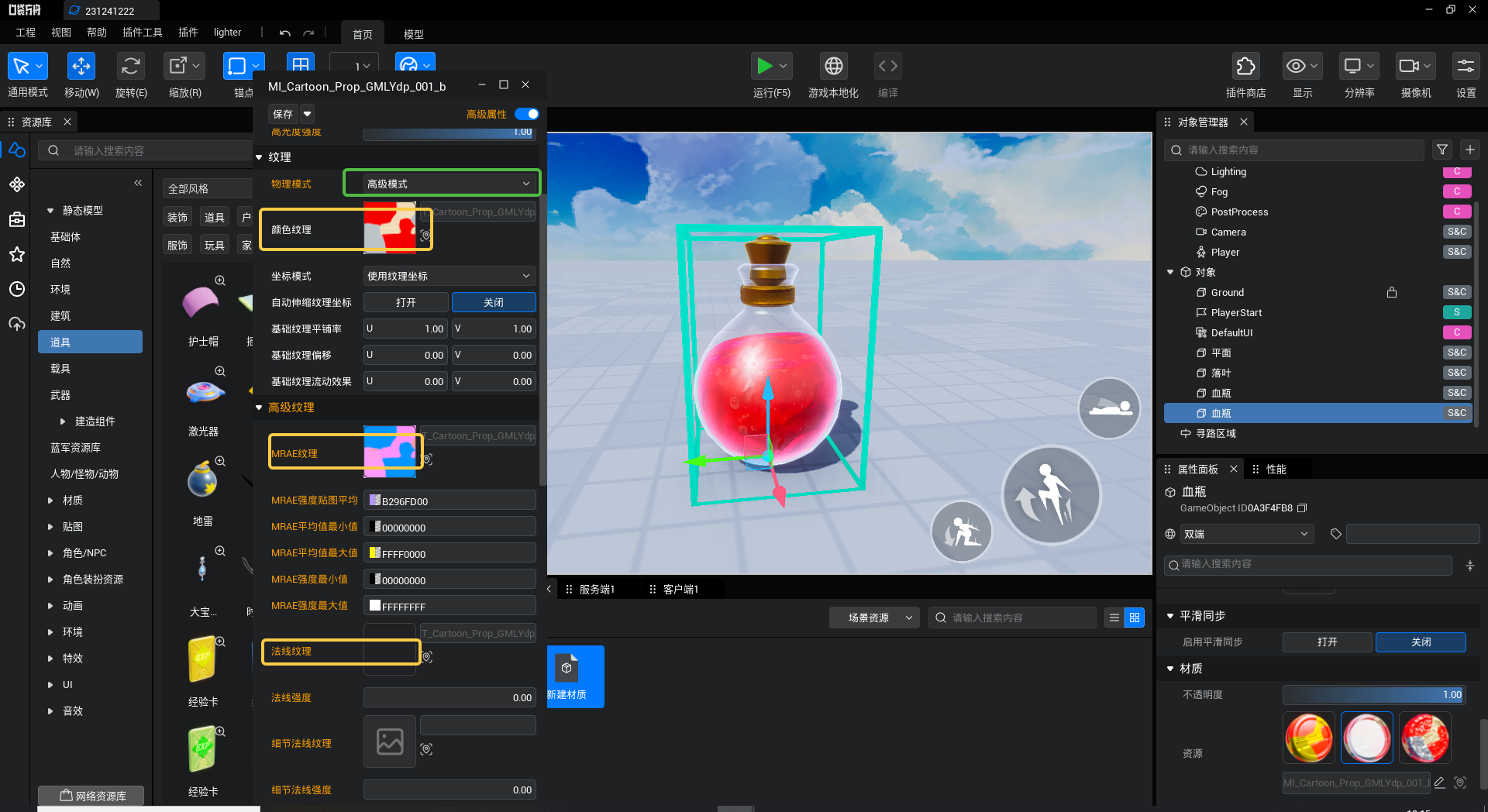Screen dimensions: 1488x812
Task: Open the 插件工具 menu
Action: (143, 33)
